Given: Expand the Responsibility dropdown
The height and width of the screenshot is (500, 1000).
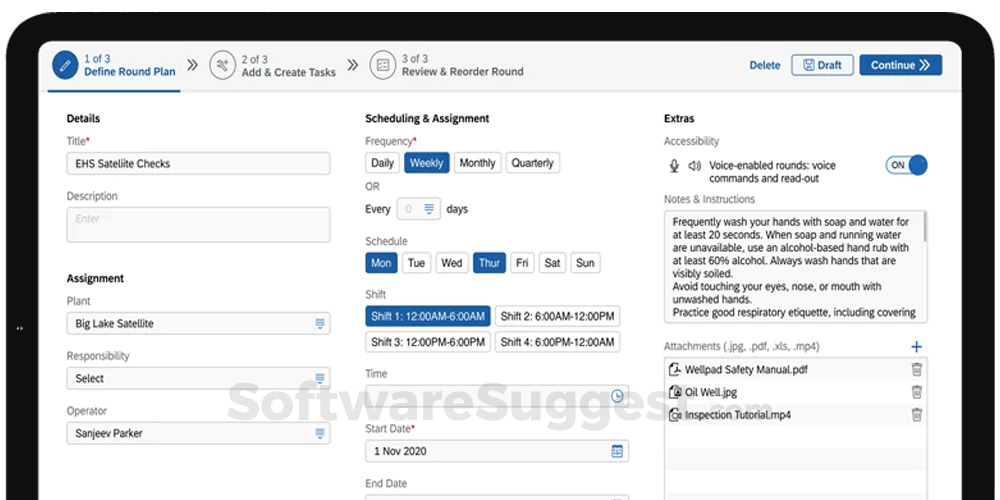Looking at the screenshot, I should [320, 379].
